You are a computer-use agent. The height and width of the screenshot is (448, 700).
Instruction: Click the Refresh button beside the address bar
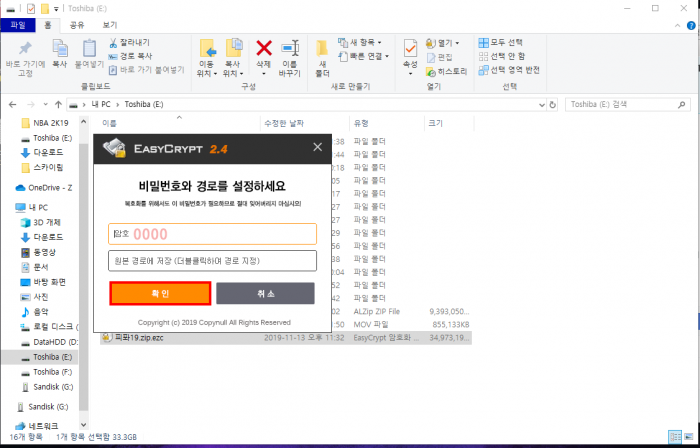coord(553,105)
